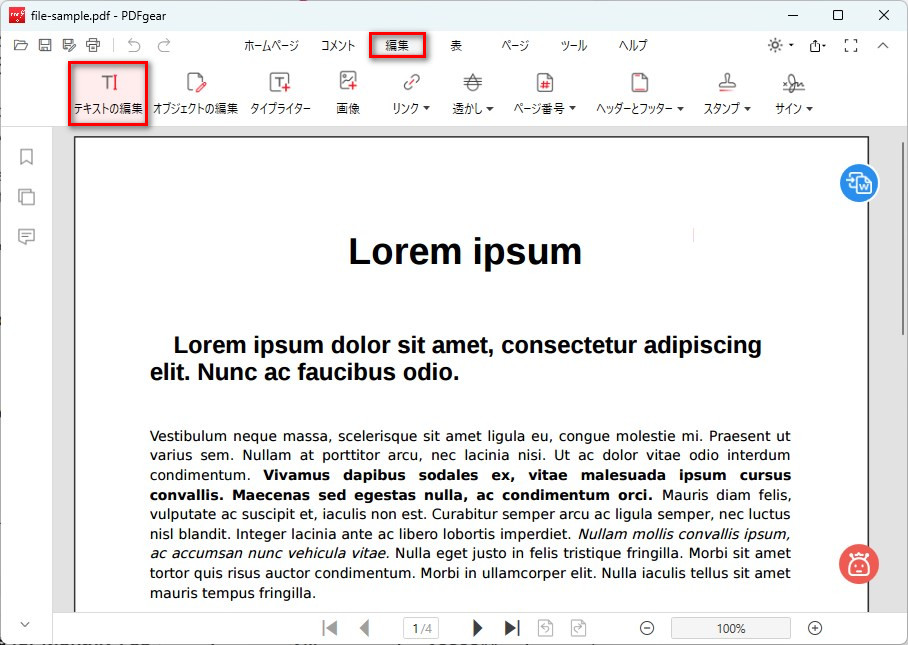Switch to the ホームページ tab
Screen dimensions: 908x645
point(271,45)
